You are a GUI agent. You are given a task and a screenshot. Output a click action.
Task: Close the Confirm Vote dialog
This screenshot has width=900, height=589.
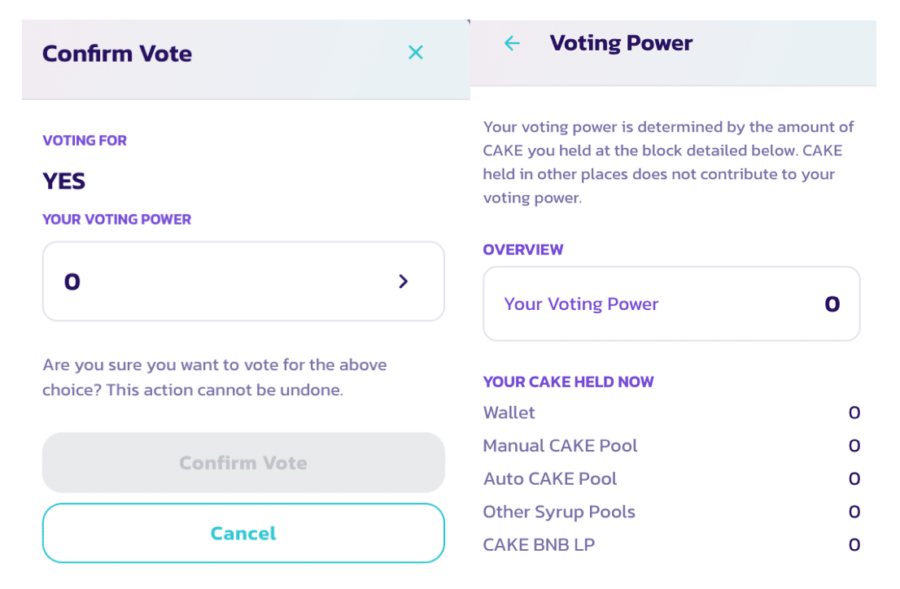[416, 53]
